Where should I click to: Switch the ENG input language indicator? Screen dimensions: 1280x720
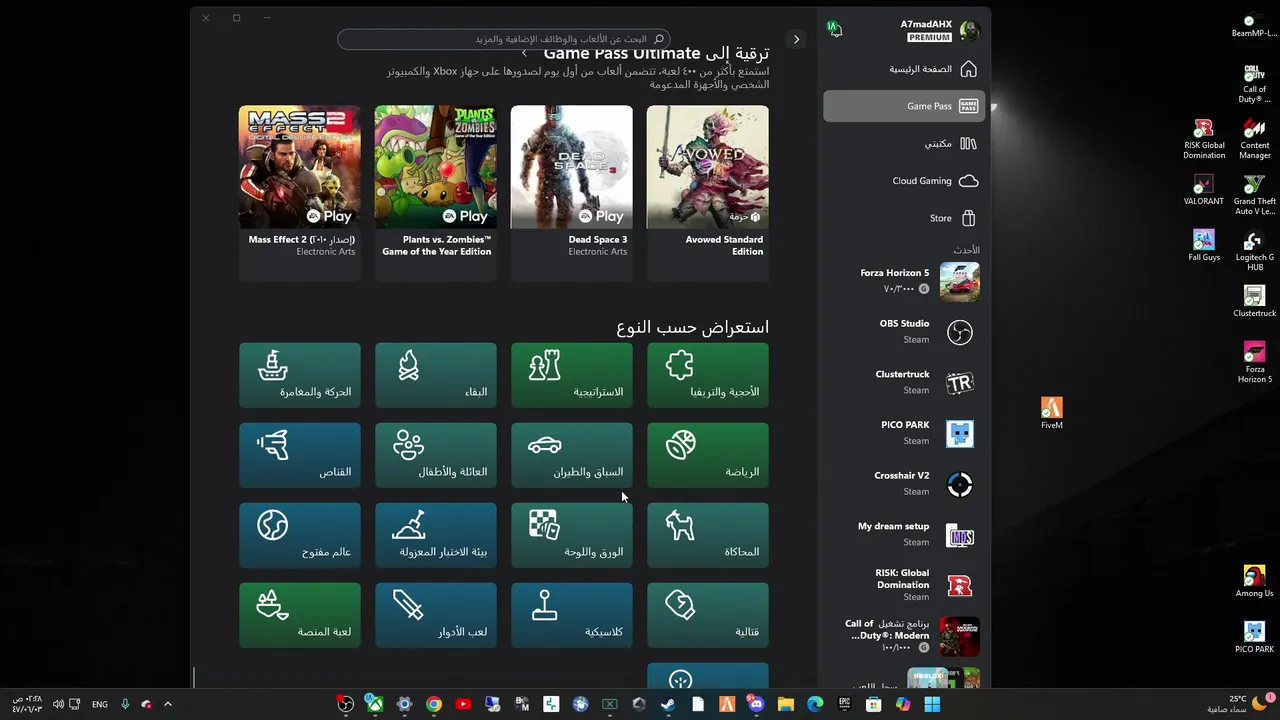pyautogui.click(x=100, y=704)
